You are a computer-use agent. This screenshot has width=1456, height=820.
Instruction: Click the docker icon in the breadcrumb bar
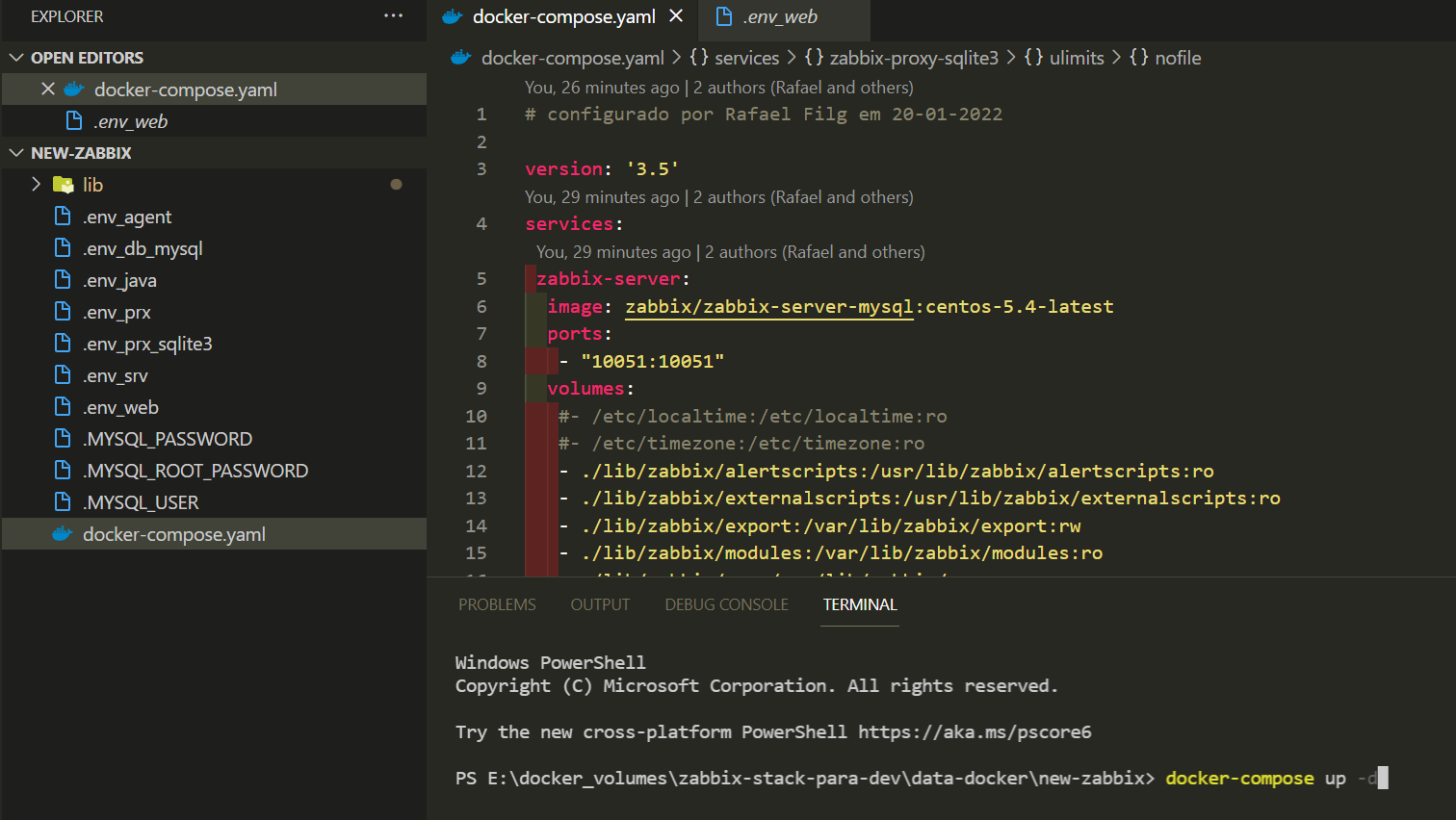pos(460,58)
